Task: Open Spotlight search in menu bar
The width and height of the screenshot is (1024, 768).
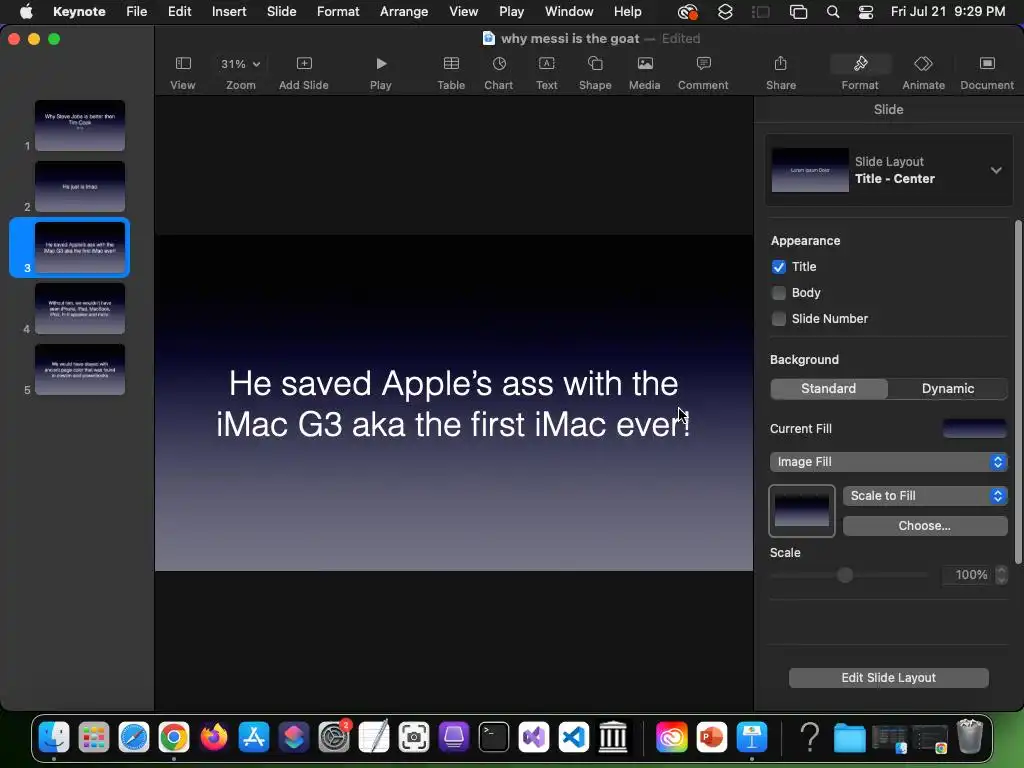Action: coord(833,12)
